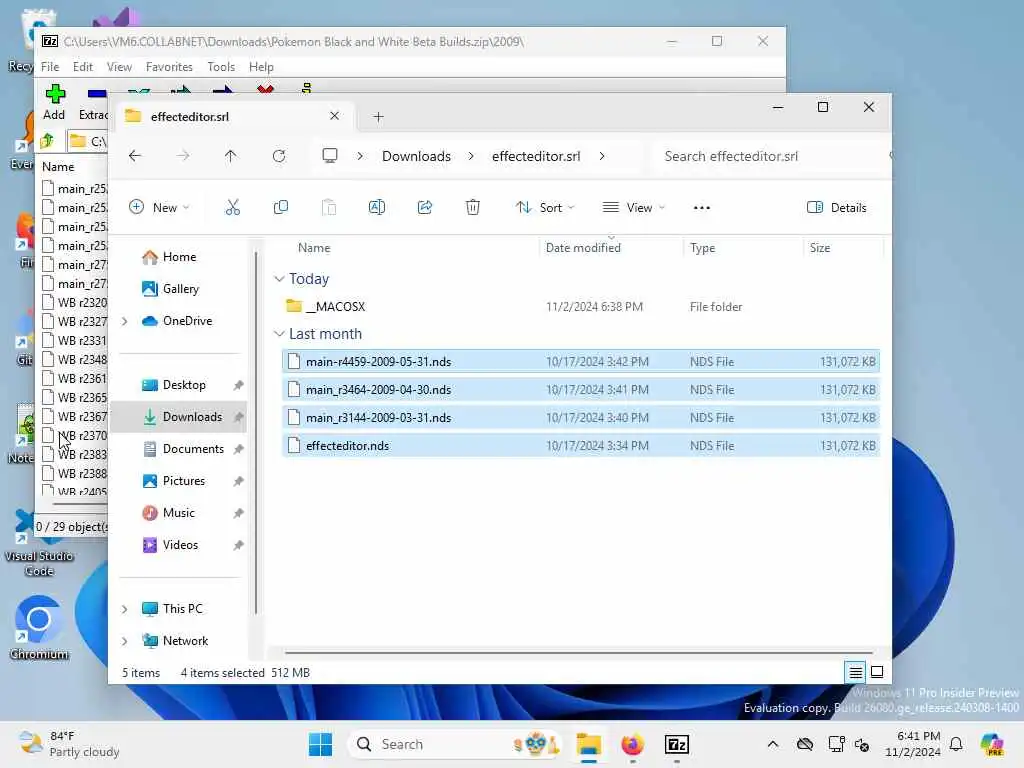The image size is (1024, 768).
Task: Open the File menu in 7-Zip
Action: pos(50,67)
